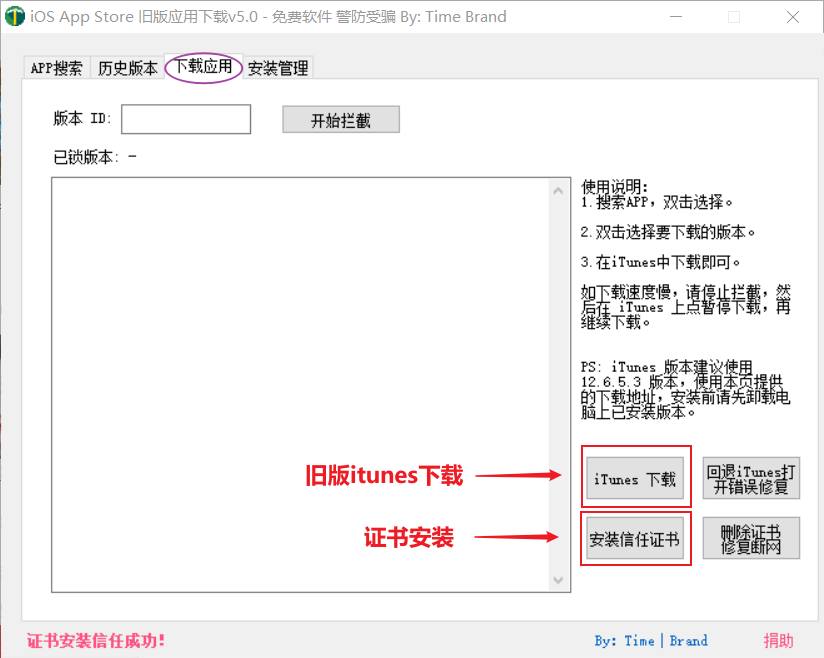This screenshot has width=824, height=658.
Task: Minimize the window
Action: pos(676,17)
